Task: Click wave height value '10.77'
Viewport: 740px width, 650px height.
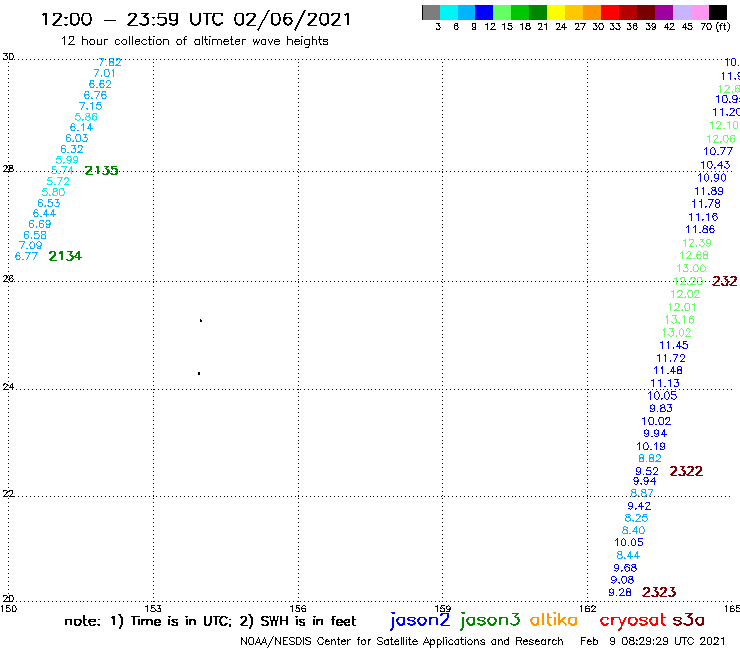Action: coord(718,151)
